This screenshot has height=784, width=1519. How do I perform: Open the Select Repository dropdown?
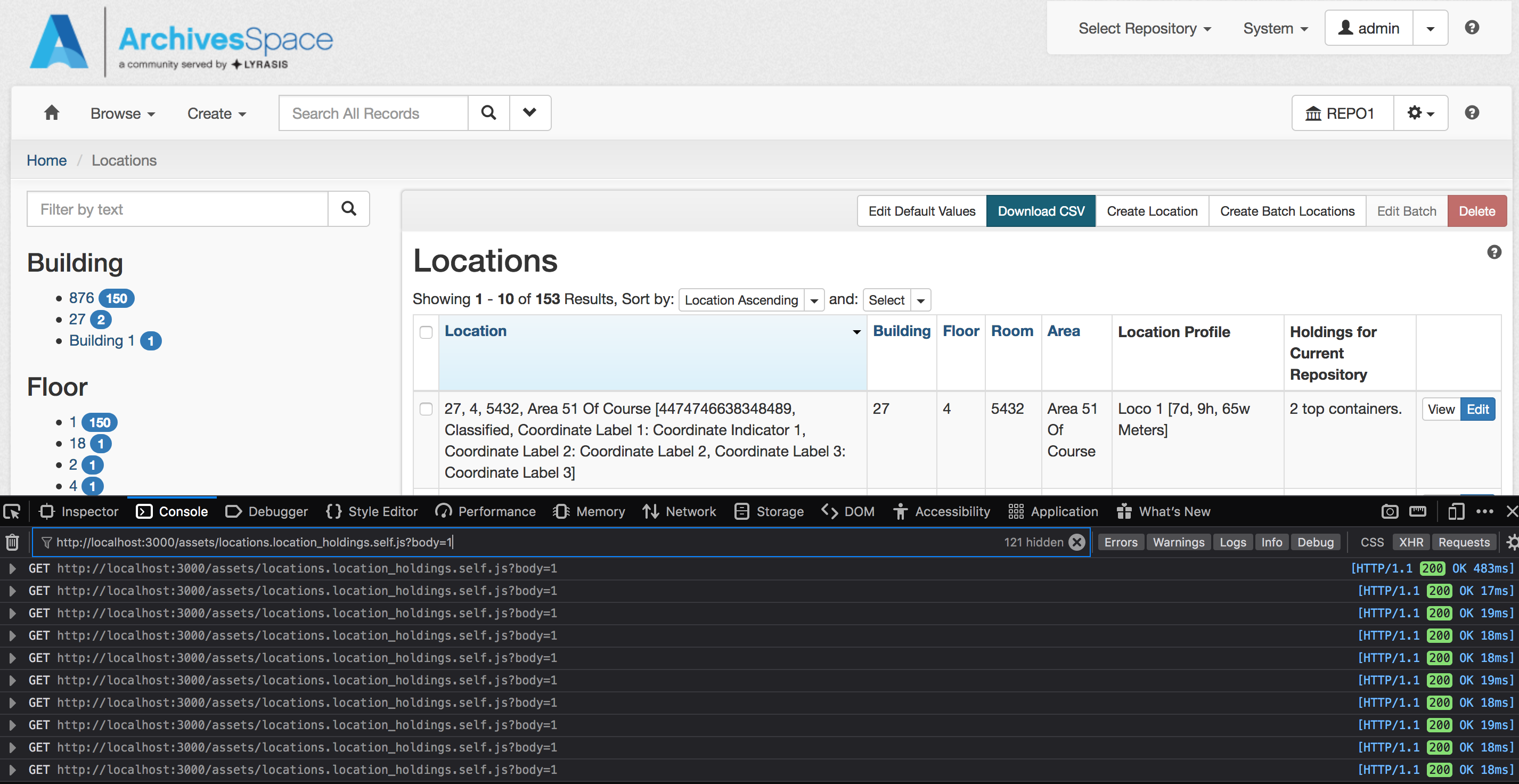click(x=1145, y=28)
